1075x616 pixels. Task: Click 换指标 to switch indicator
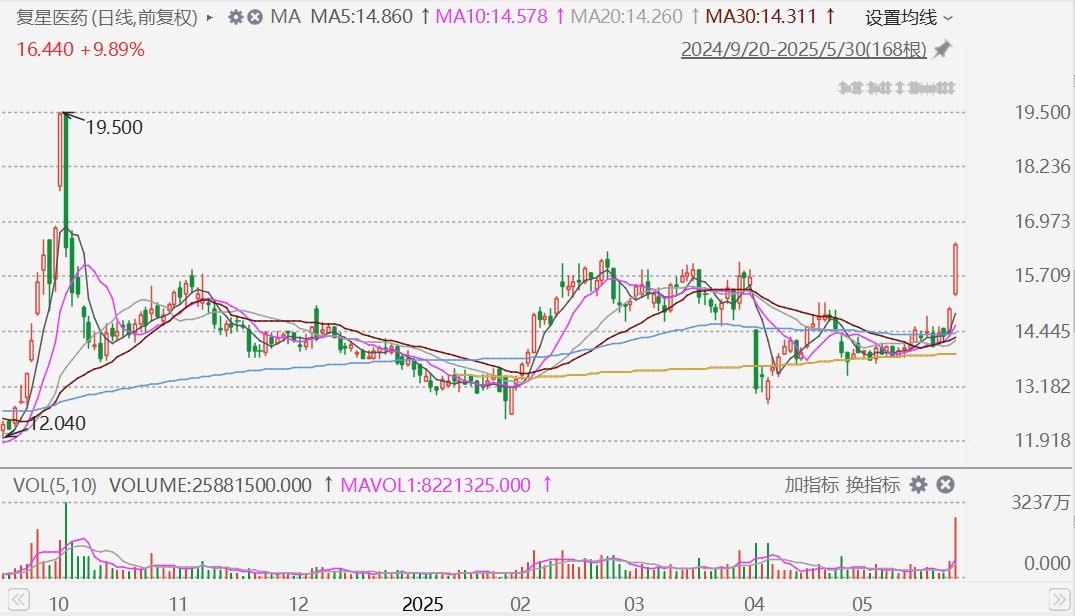pos(873,485)
